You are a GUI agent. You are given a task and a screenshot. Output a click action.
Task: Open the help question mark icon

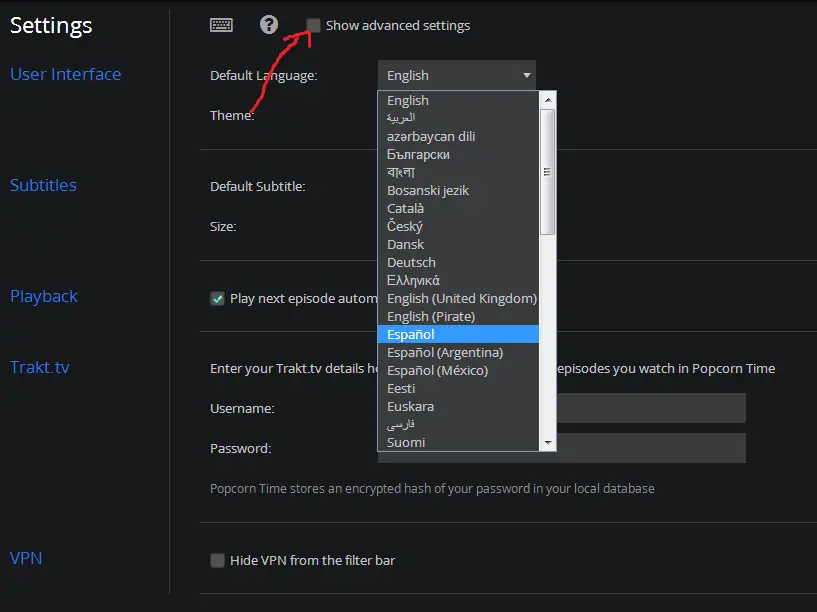tap(269, 24)
